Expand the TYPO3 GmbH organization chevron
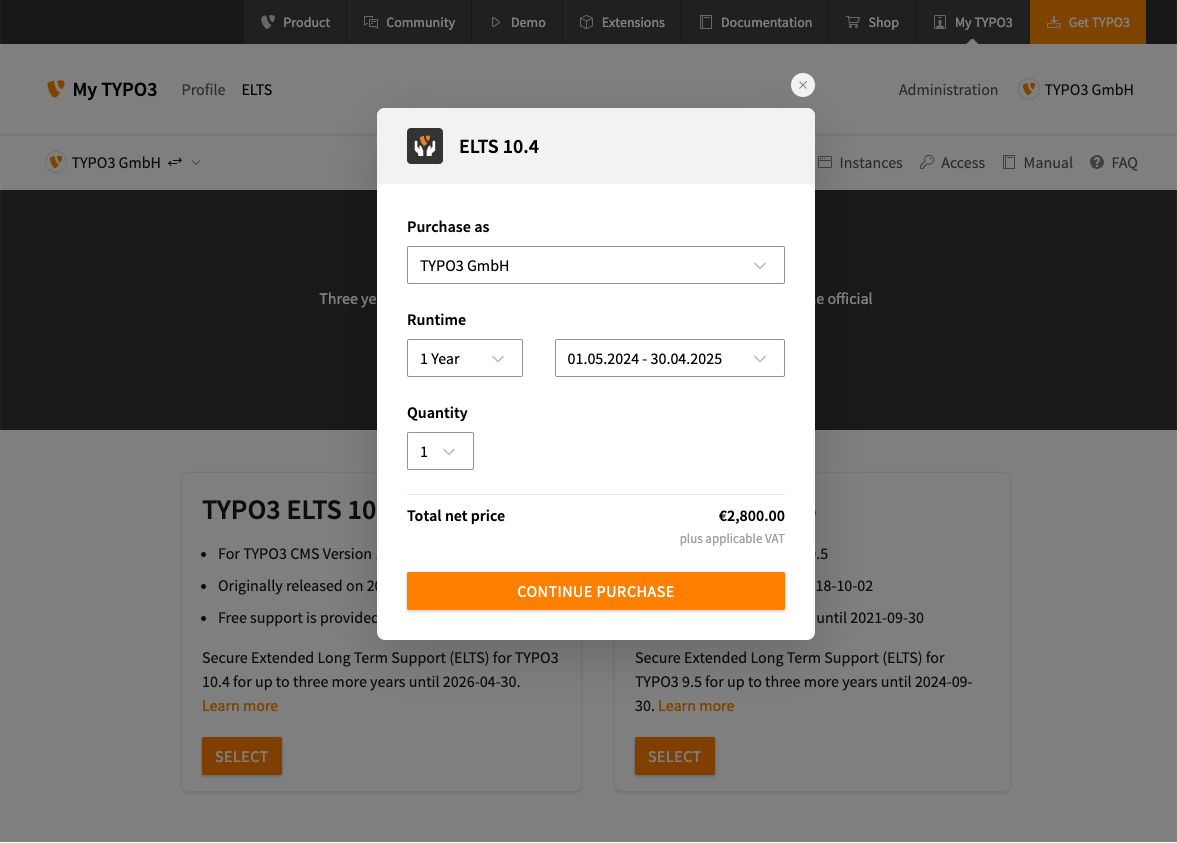 coord(196,162)
